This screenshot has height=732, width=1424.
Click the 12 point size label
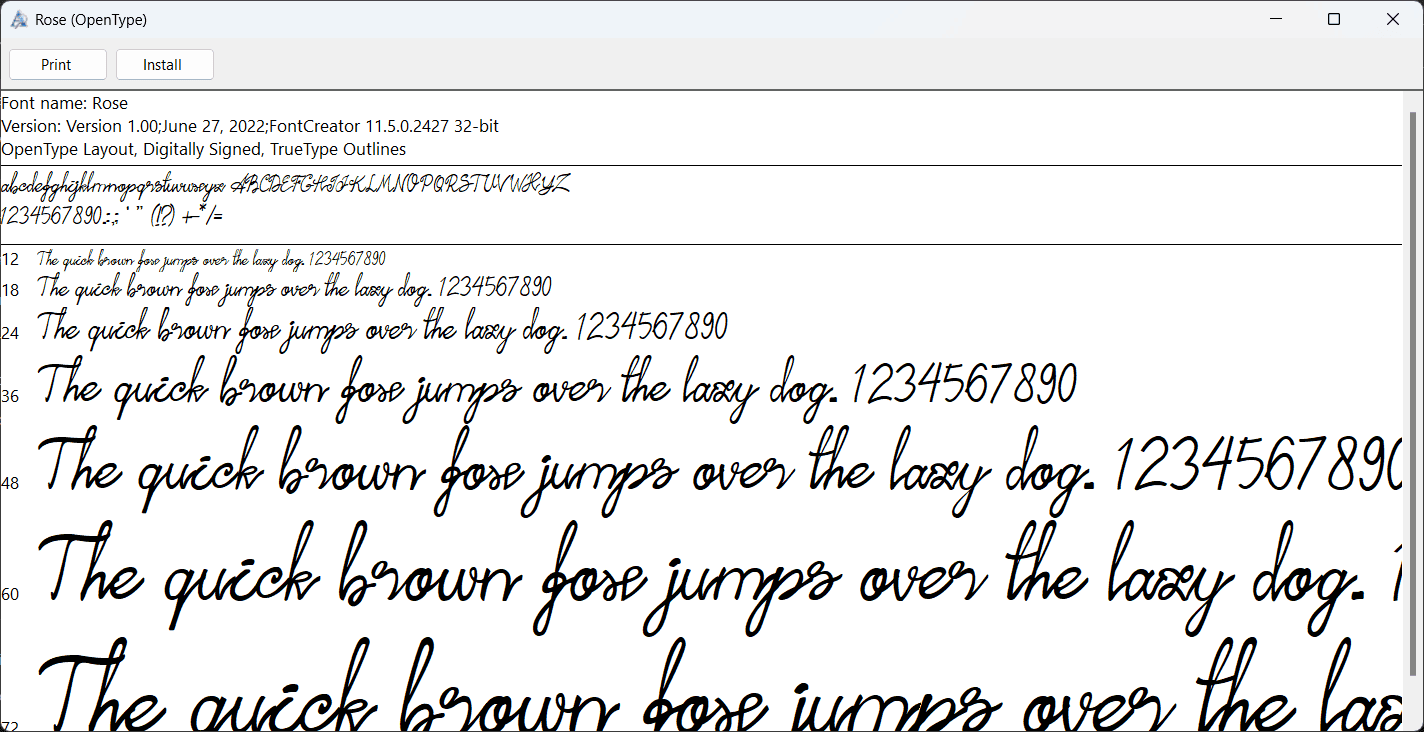11,258
